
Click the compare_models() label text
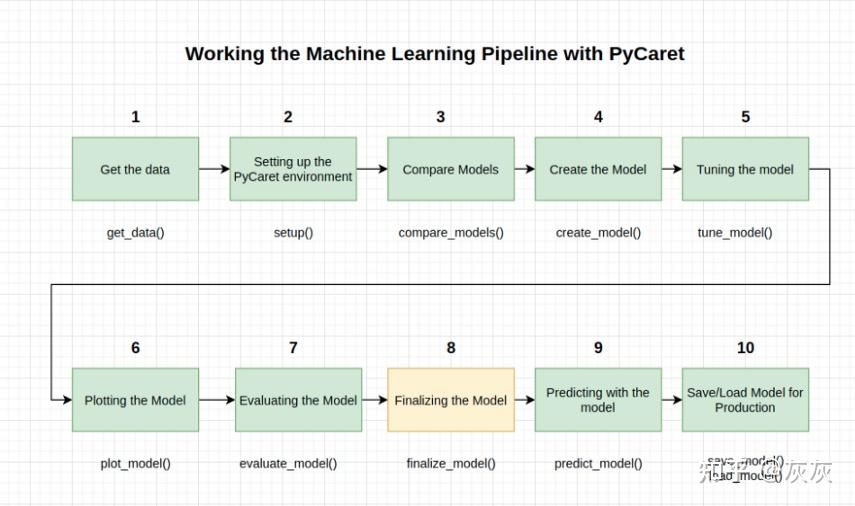tap(451, 233)
